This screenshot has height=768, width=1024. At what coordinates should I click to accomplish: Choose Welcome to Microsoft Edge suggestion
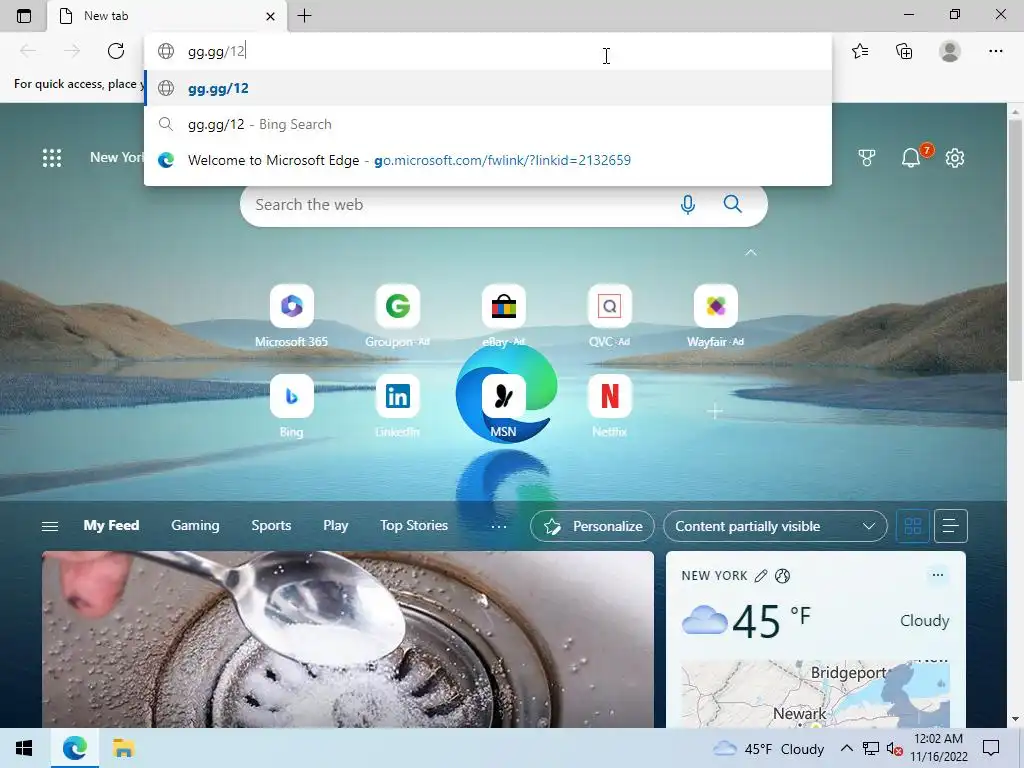click(x=488, y=160)
